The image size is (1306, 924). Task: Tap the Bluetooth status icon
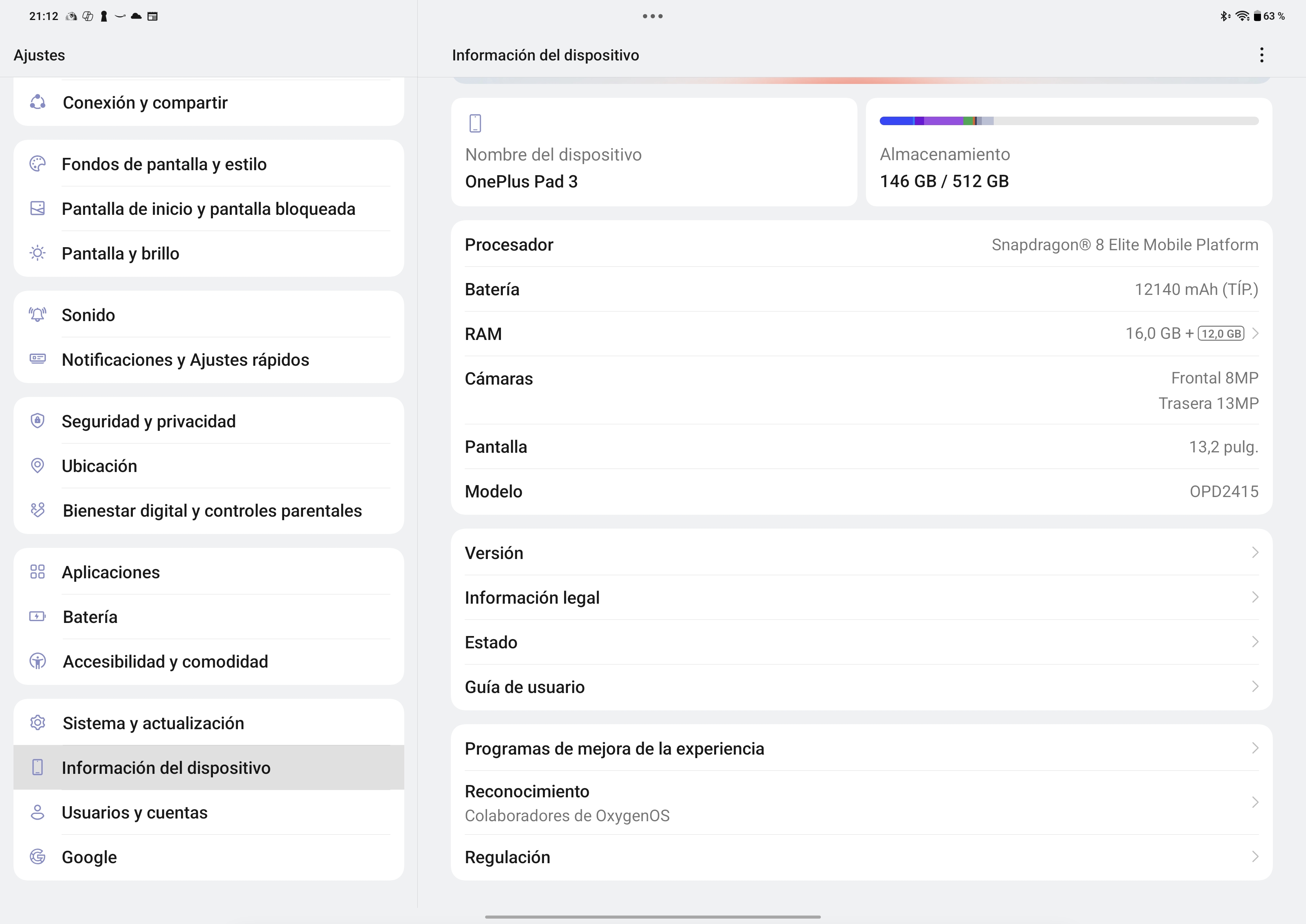click(1225, 16)
